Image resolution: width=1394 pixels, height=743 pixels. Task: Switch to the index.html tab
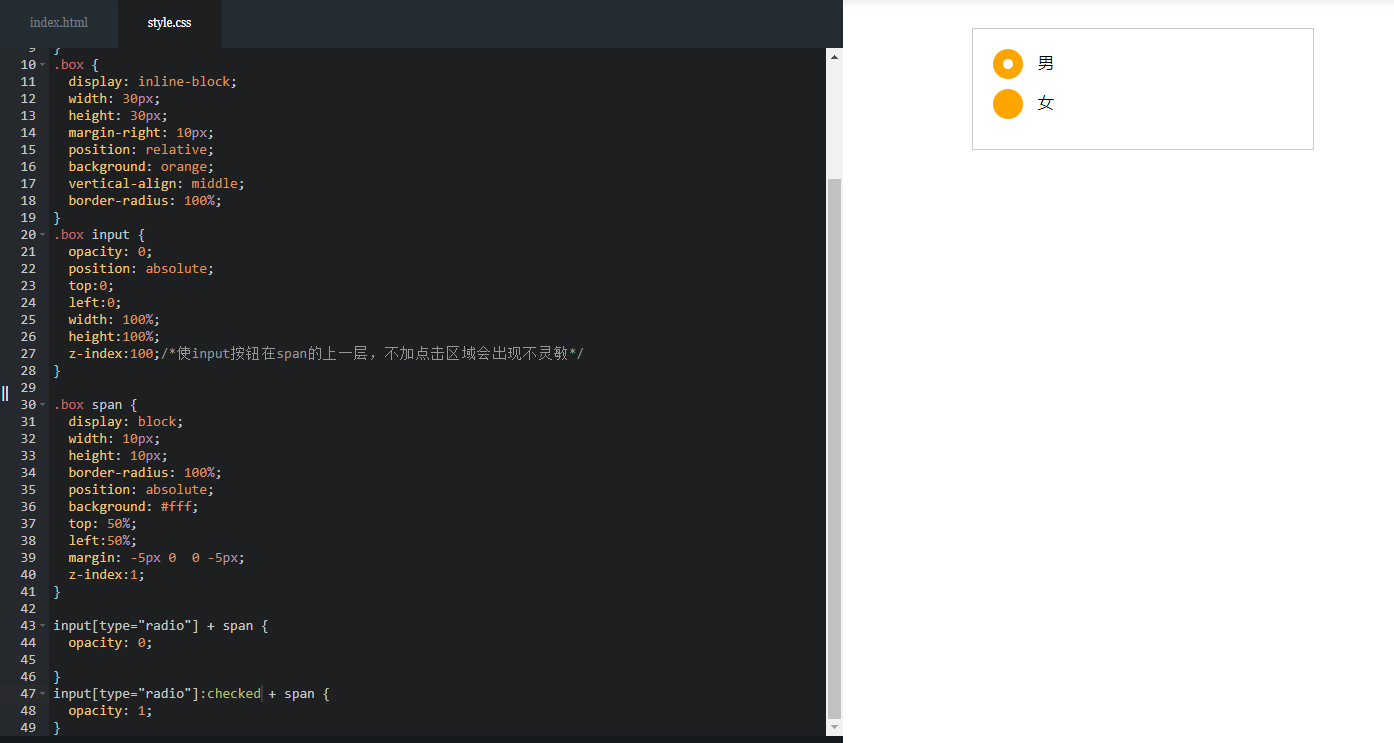[58, 22]
